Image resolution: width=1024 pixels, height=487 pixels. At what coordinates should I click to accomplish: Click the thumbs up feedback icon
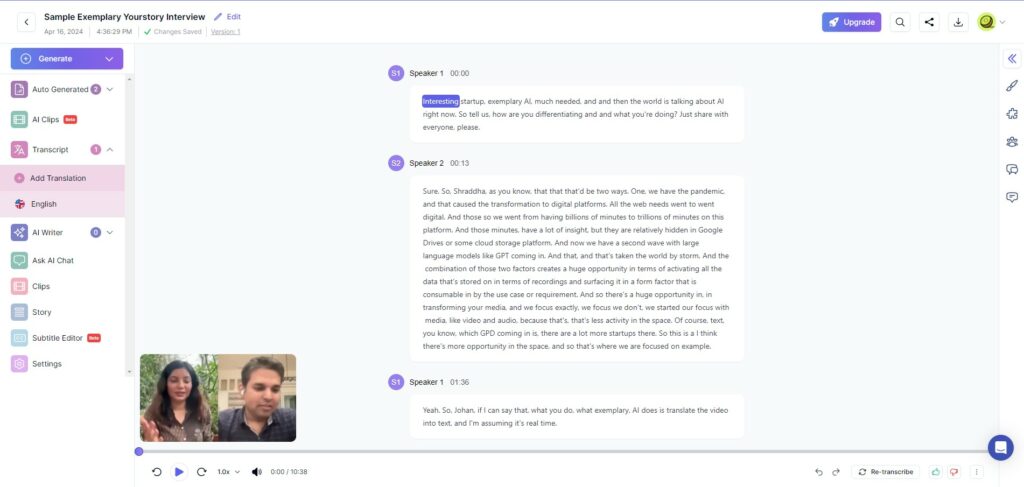tap(936, 472)
